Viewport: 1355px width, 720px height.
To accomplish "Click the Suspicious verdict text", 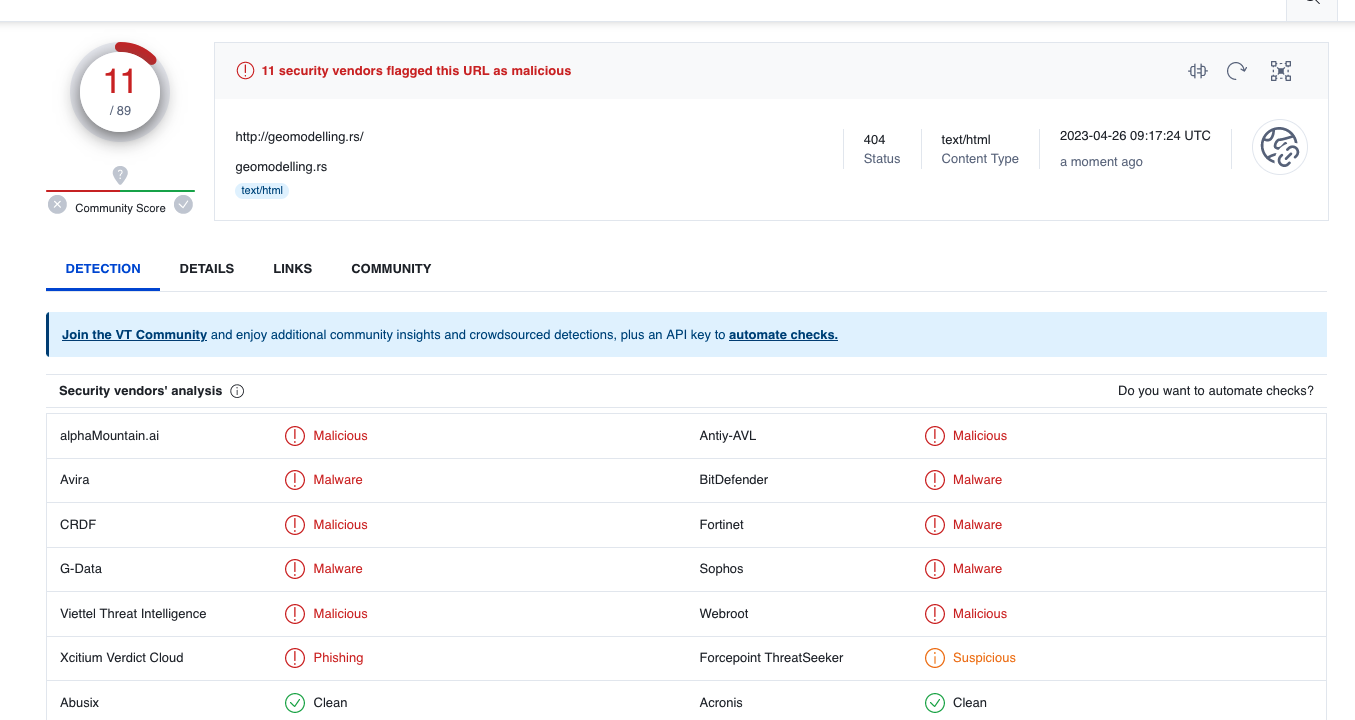I will (x=984, y=658).
